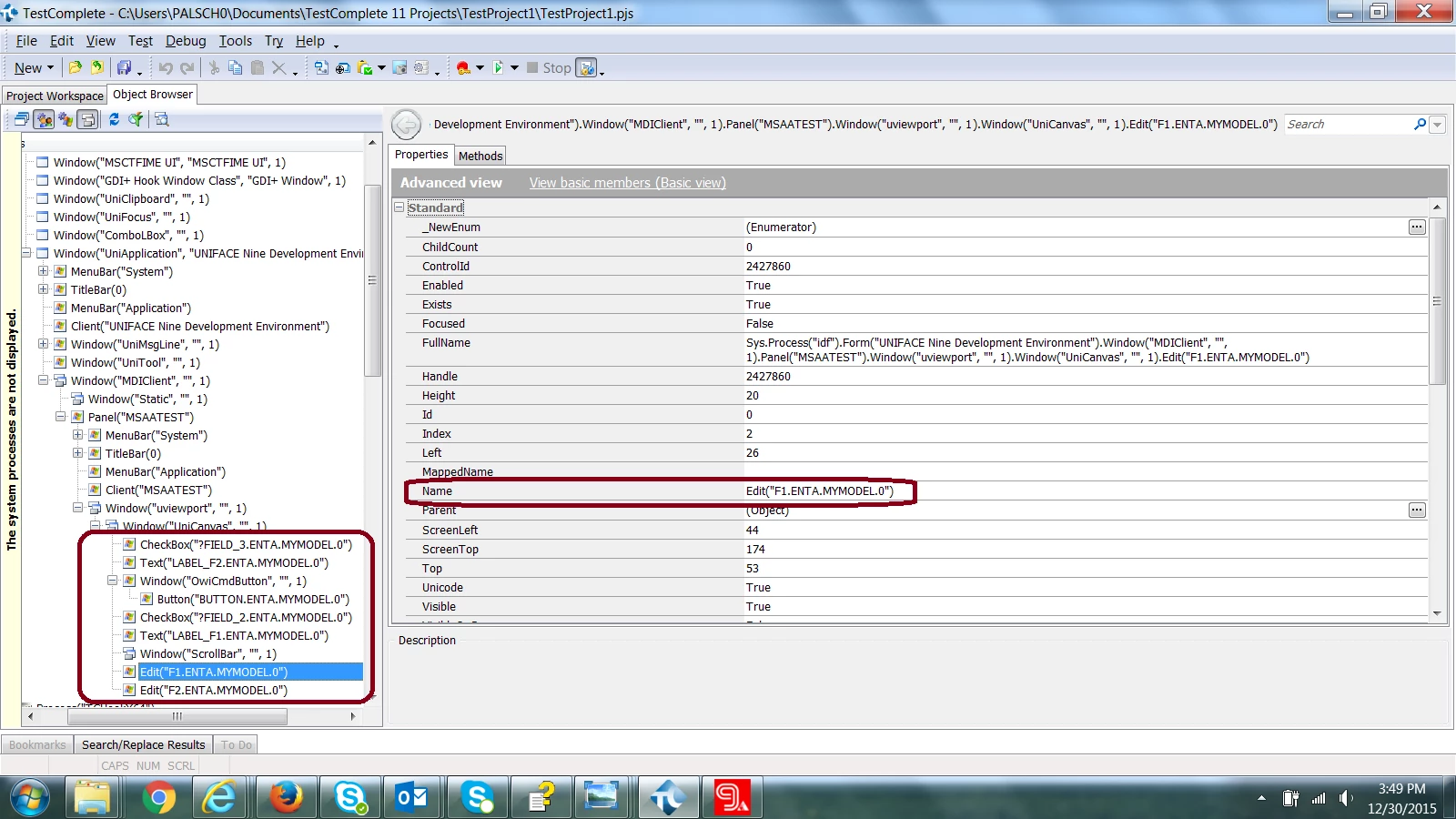The image size is (1456, 819).
Task: Open the Bookmarks tab
Action: (x=37, y=744)
